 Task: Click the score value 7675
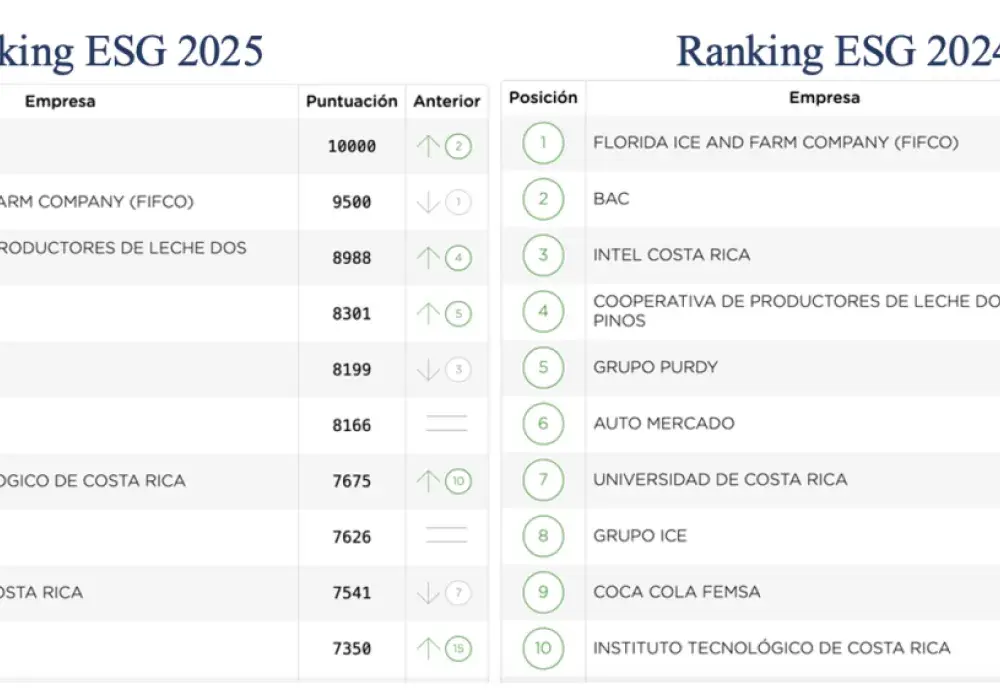(351, 481)
